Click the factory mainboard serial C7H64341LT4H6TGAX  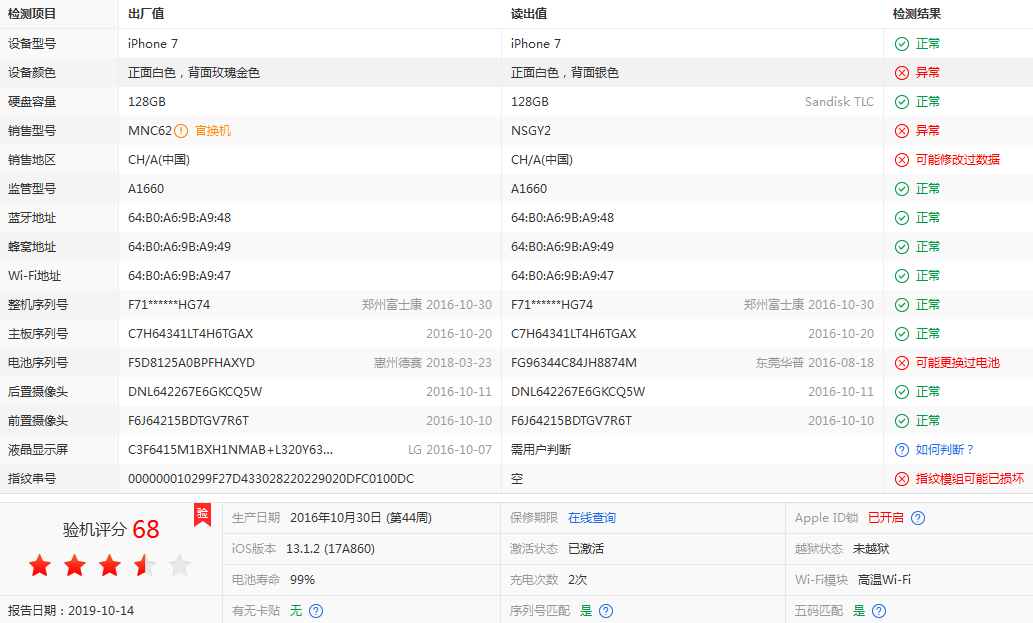point(190,334)
